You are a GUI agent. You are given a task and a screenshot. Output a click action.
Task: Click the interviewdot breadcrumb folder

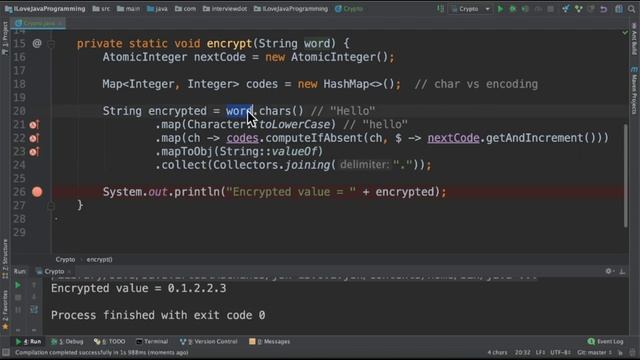(x=225, y=9)
